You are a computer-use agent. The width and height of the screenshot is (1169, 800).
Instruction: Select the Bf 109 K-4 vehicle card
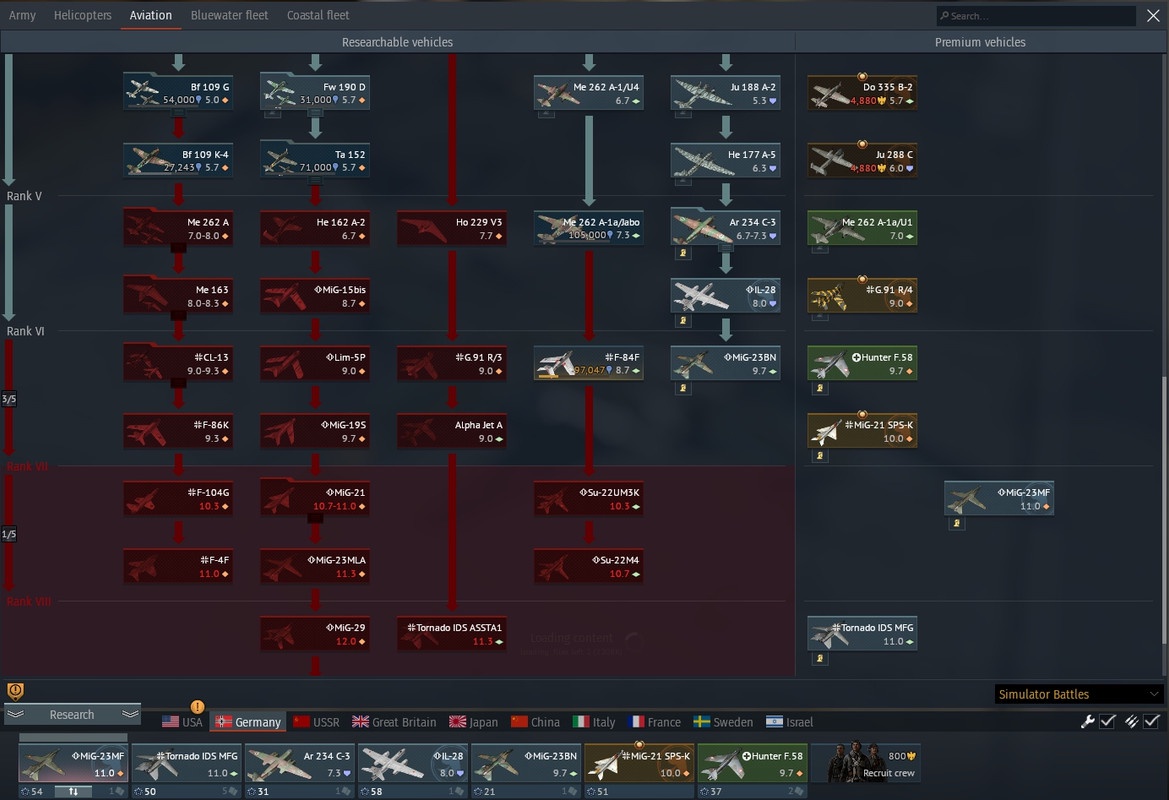point(178,160)
